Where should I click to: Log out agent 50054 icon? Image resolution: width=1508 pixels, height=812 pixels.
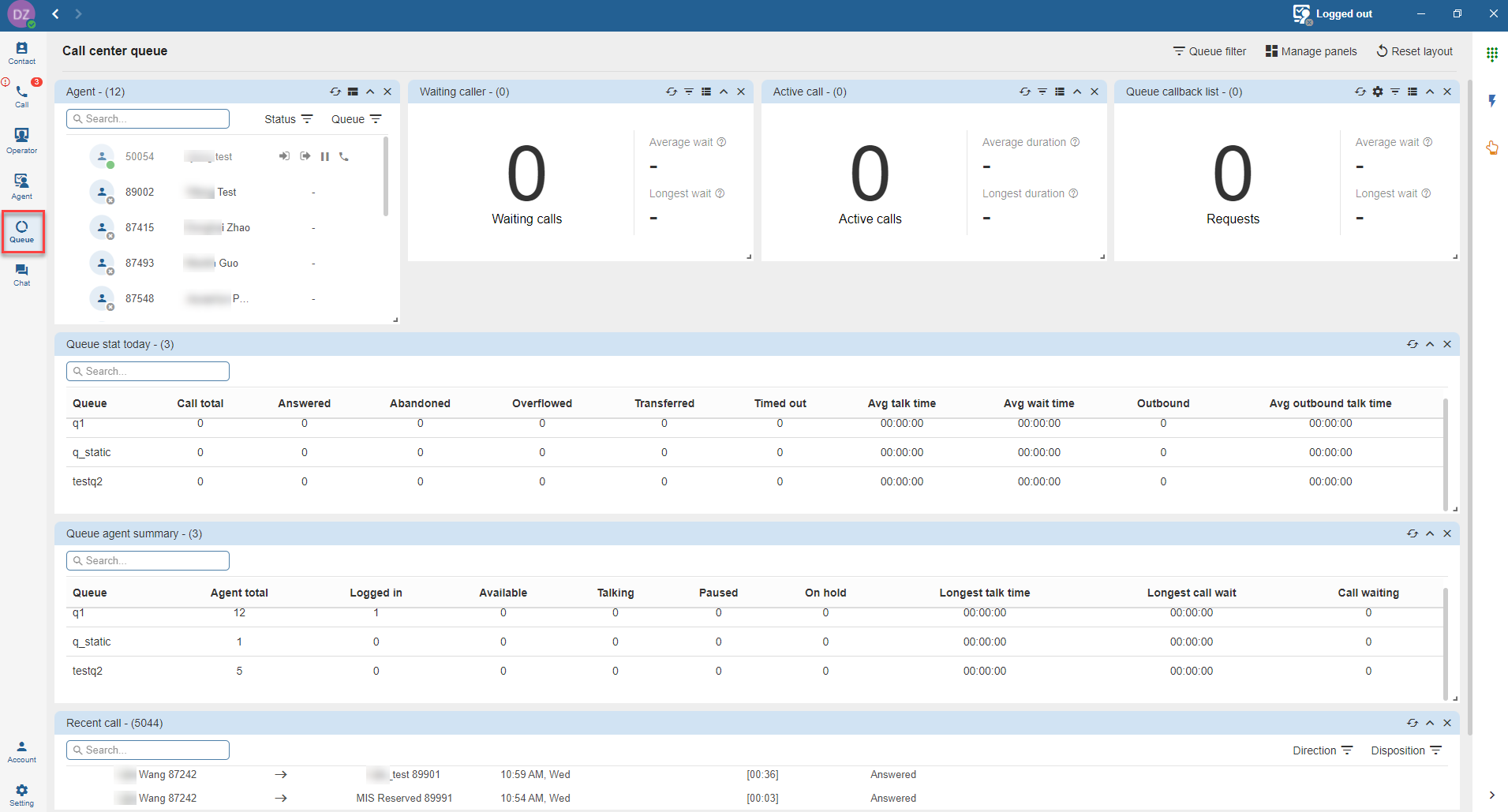click(x=305, y=156)
